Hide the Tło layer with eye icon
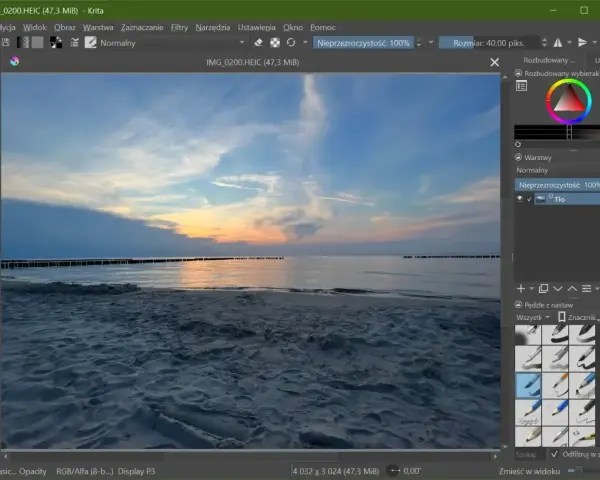 tap(520, 199)
